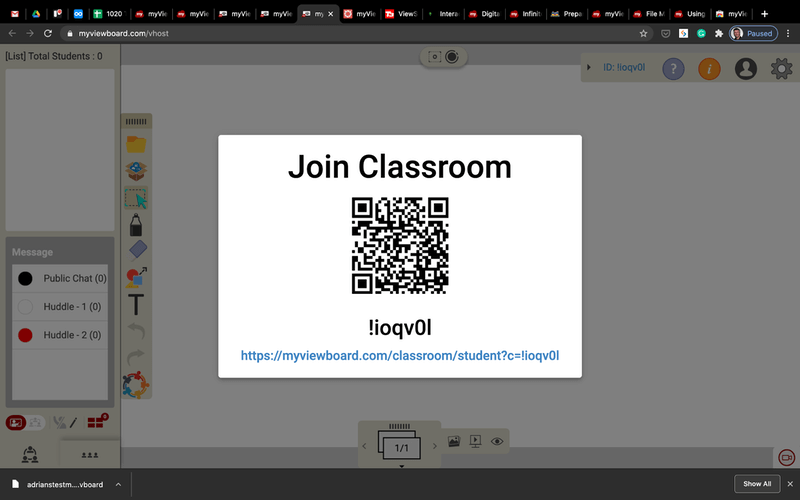This screenshot has width=800, height=500.
Task: Select the Public Chat channel
Action: coord(60,278)
